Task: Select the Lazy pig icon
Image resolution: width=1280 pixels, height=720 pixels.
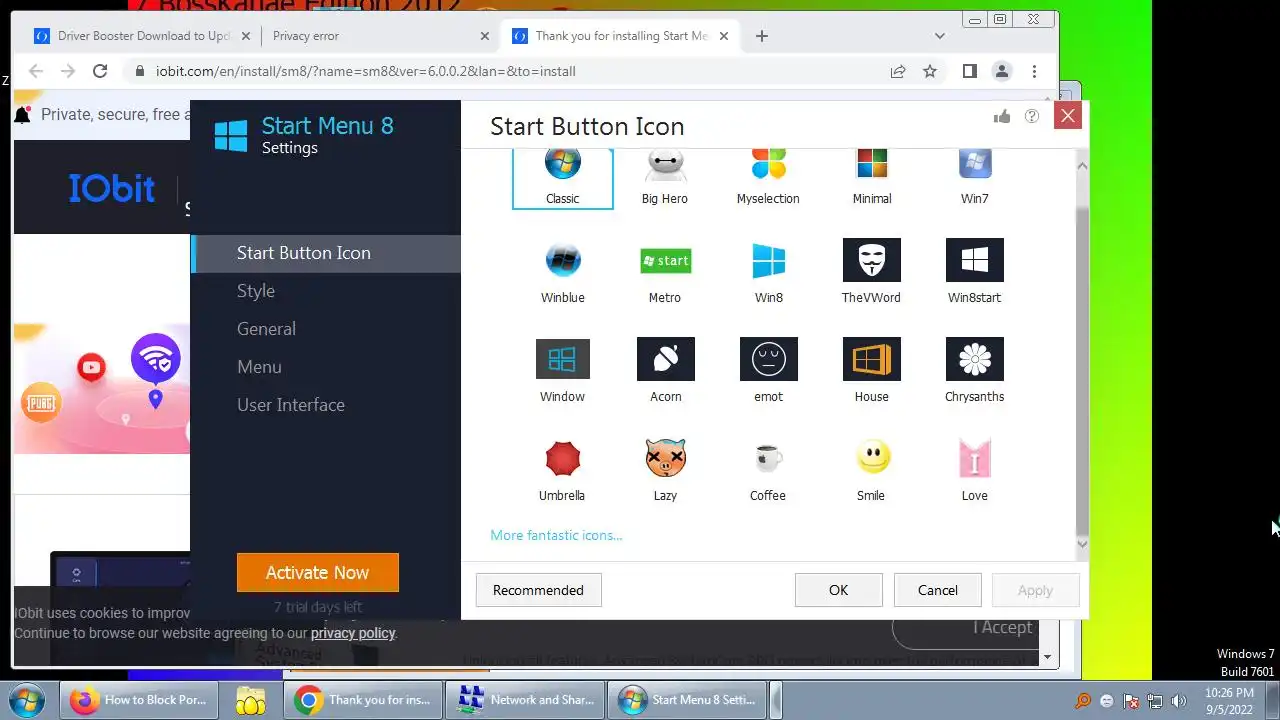Action: (x=665, y=469)
